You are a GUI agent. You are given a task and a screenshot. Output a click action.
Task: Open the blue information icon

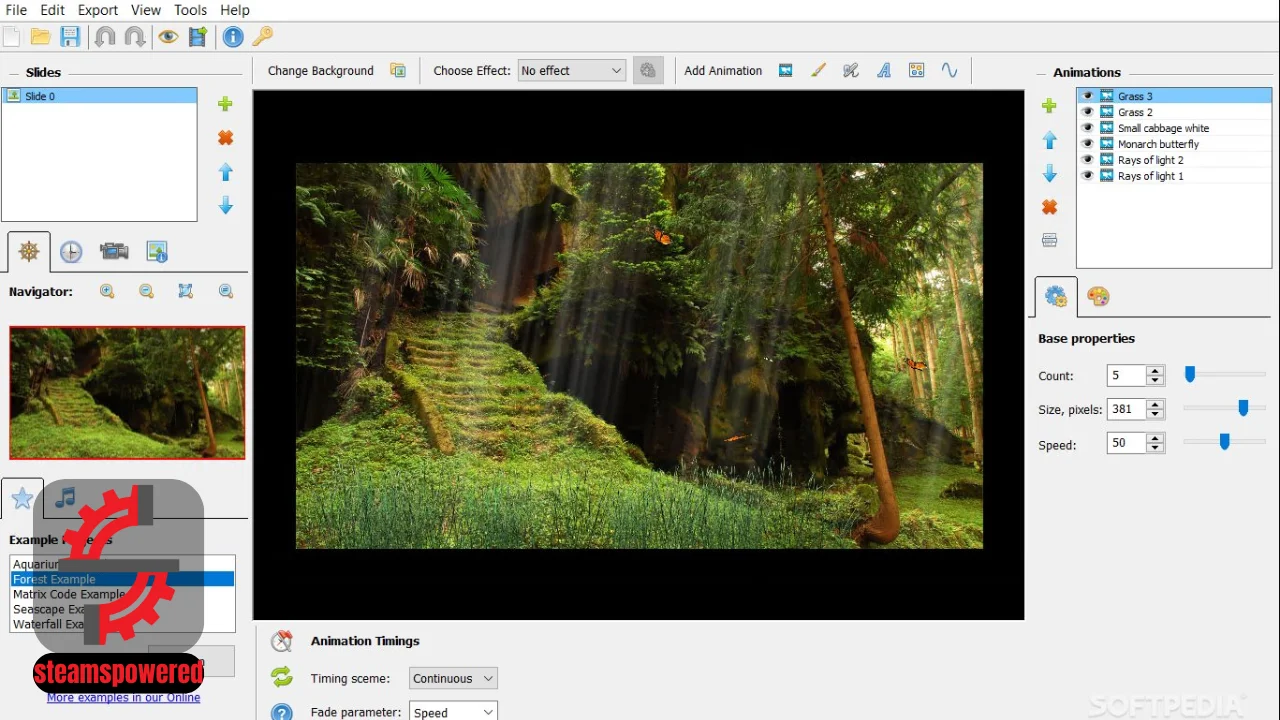click(233, 37)
